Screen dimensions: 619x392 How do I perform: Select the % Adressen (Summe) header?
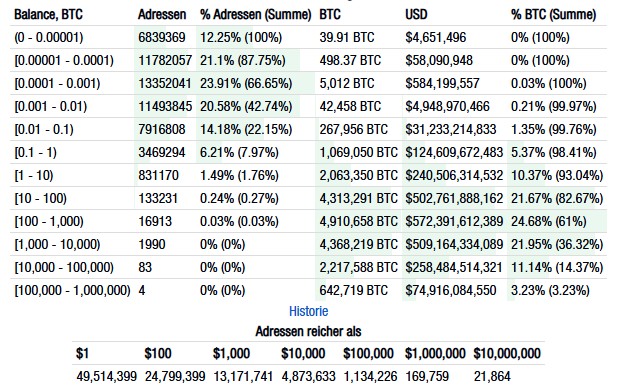(x=256, y=15)
